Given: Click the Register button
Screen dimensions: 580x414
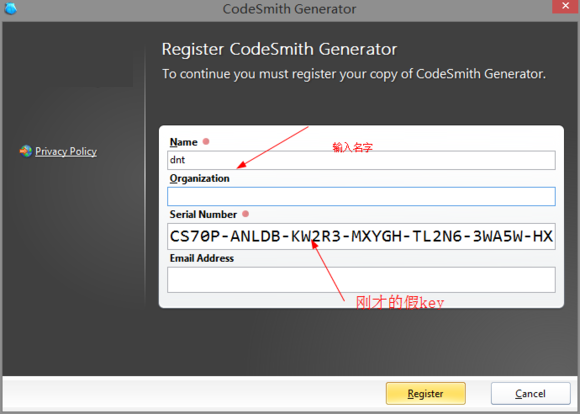Looking at the screenshot, I should 425,393.
